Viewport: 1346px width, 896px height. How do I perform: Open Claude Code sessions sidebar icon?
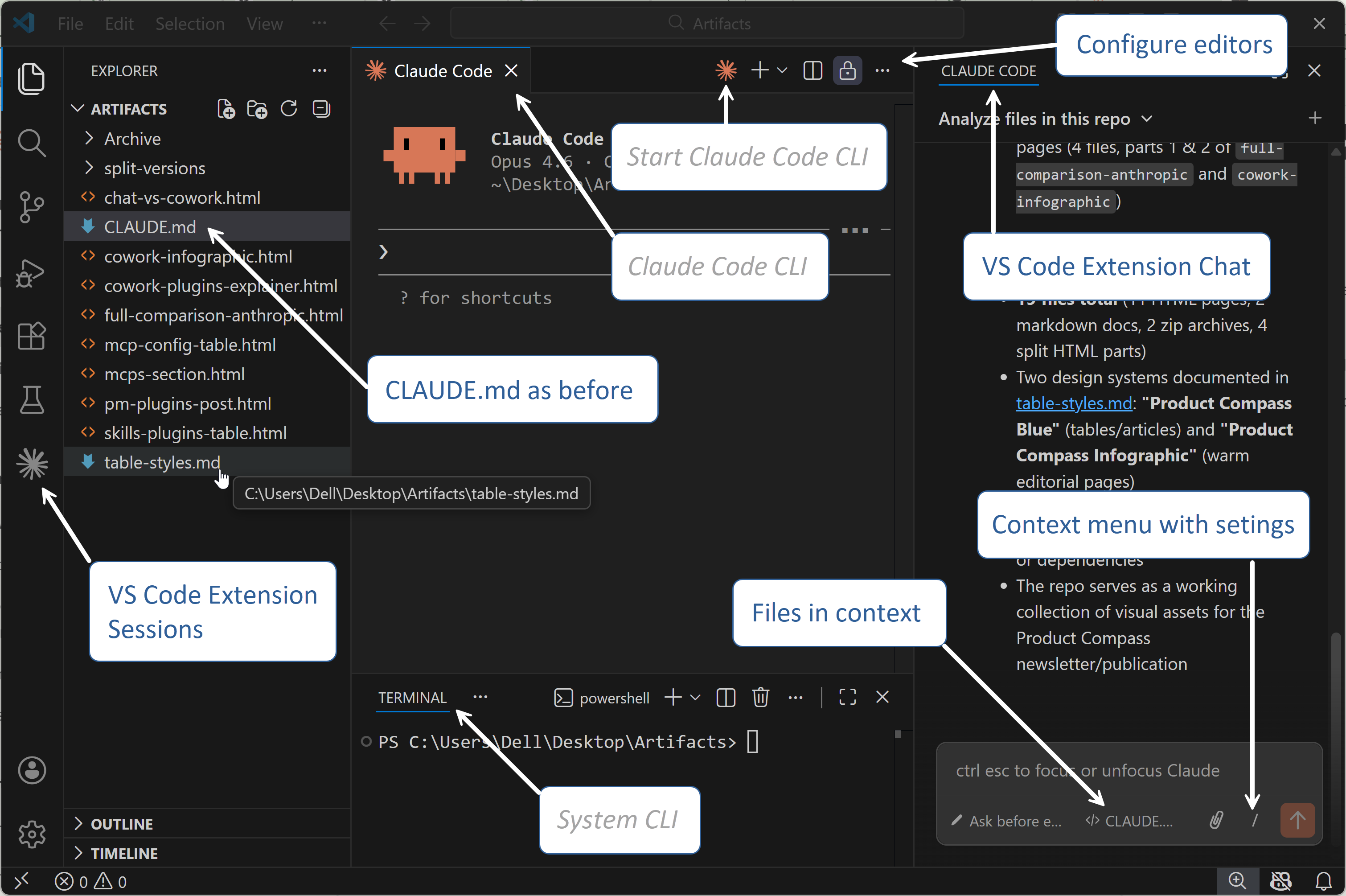tap(32, 464)
